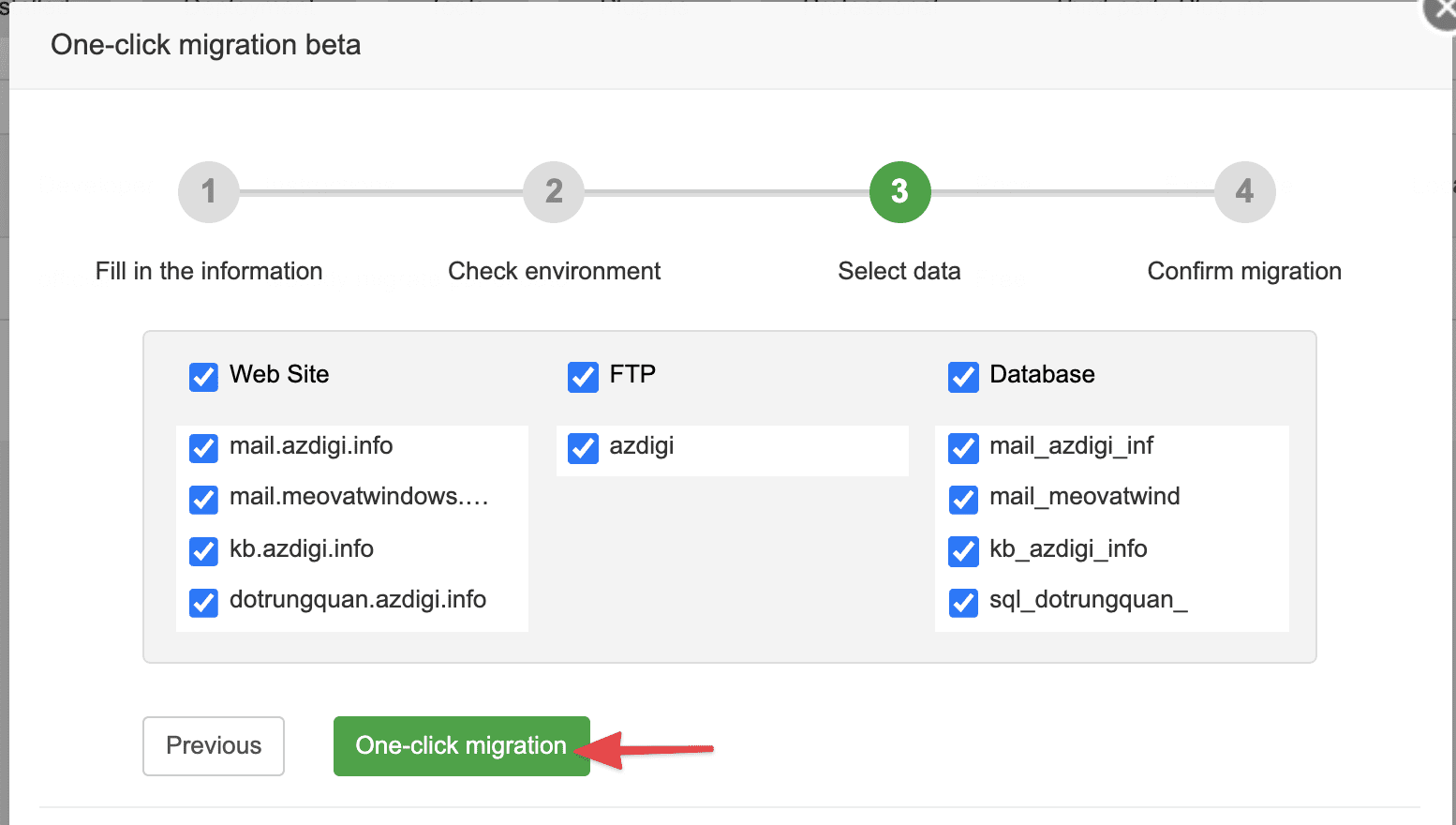
Task: Uncheck the mail.meovatwindows site
Action: coord(203,500)
